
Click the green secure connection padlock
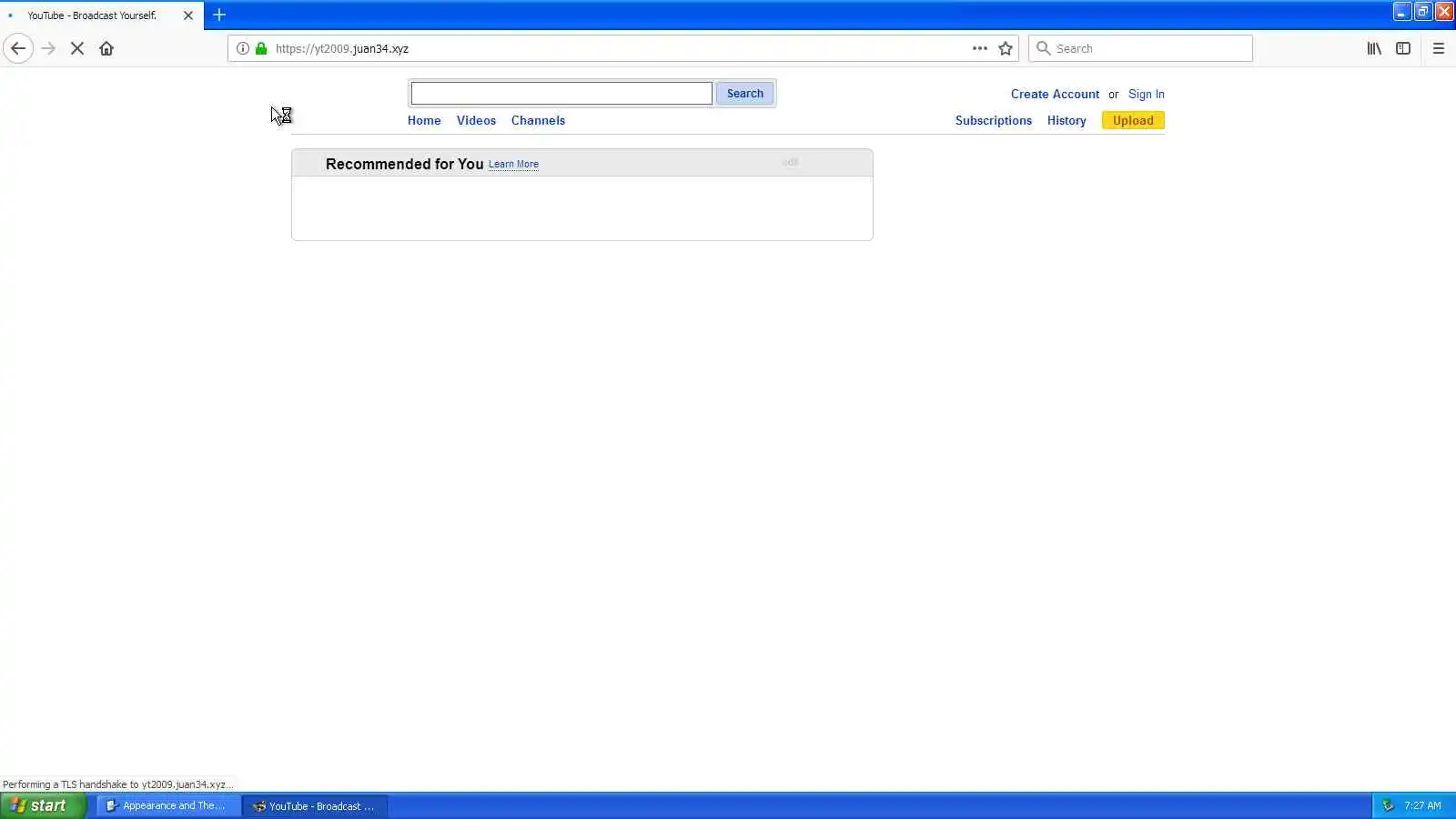pos(261,48)
